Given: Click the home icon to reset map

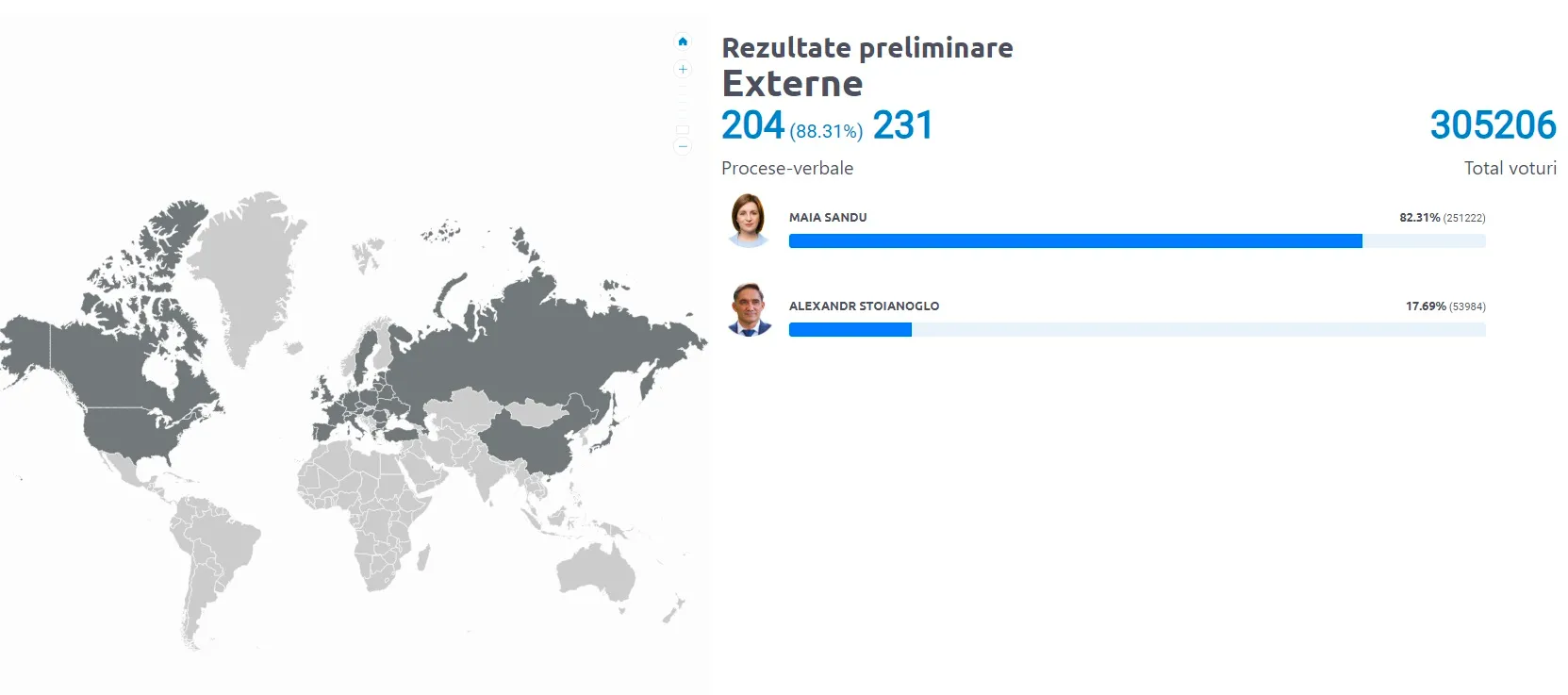Looking at the screenshot, I should click(x=683, y=41).
